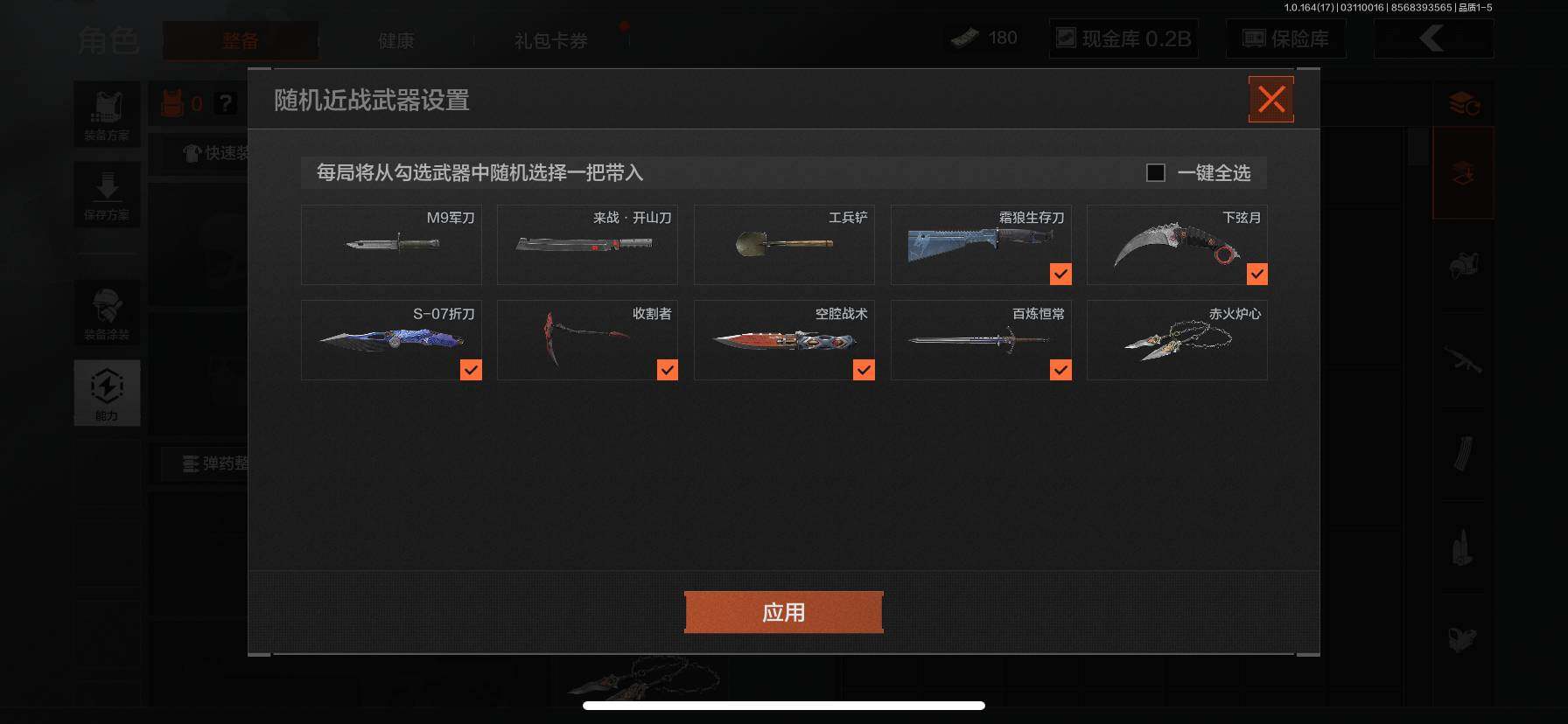The height and width of the screenshot is (724, 1568).
Task: Click the 保存方案 download icon
Action: 107,194
